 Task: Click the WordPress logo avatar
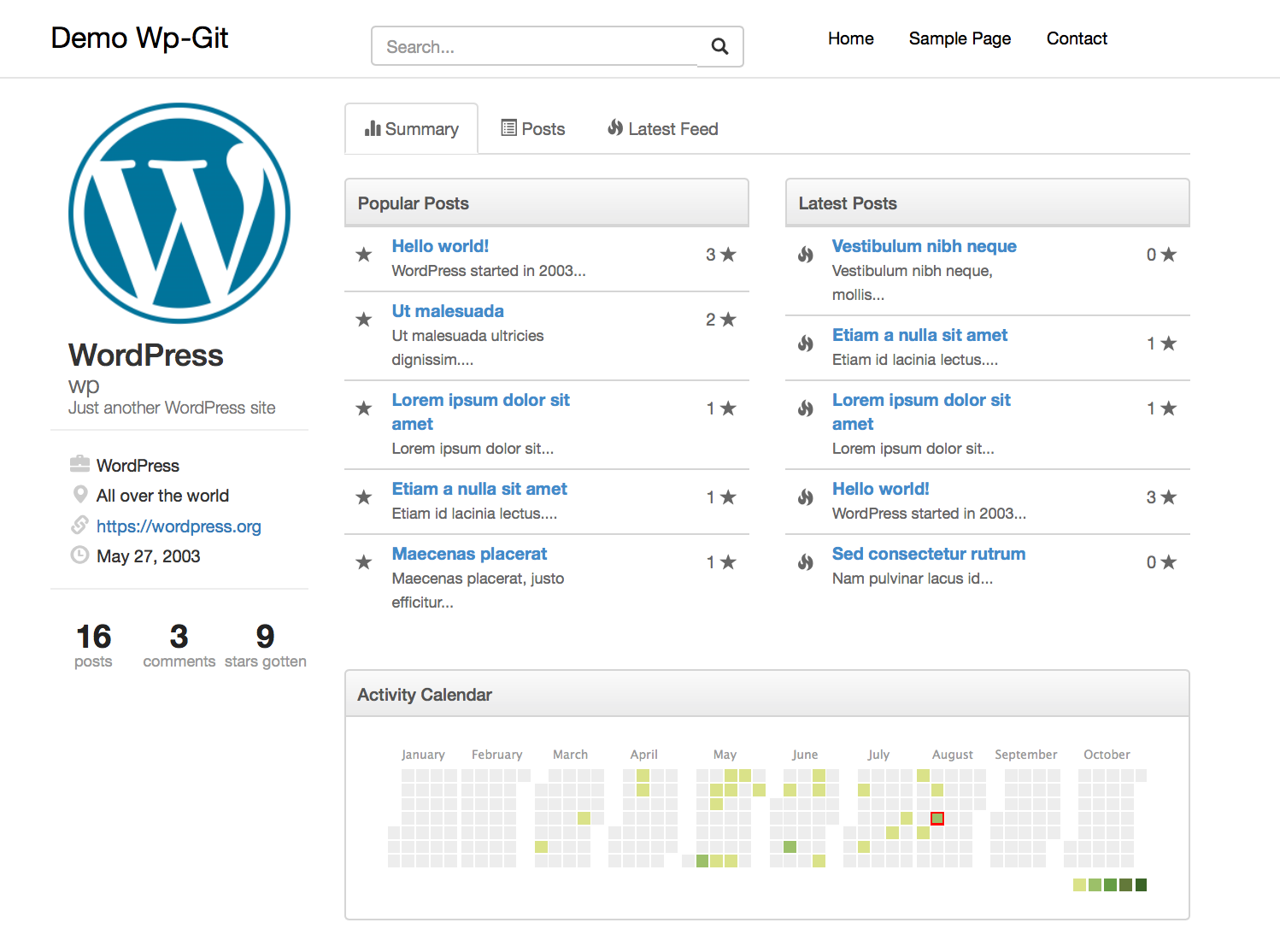click(179, 214)
